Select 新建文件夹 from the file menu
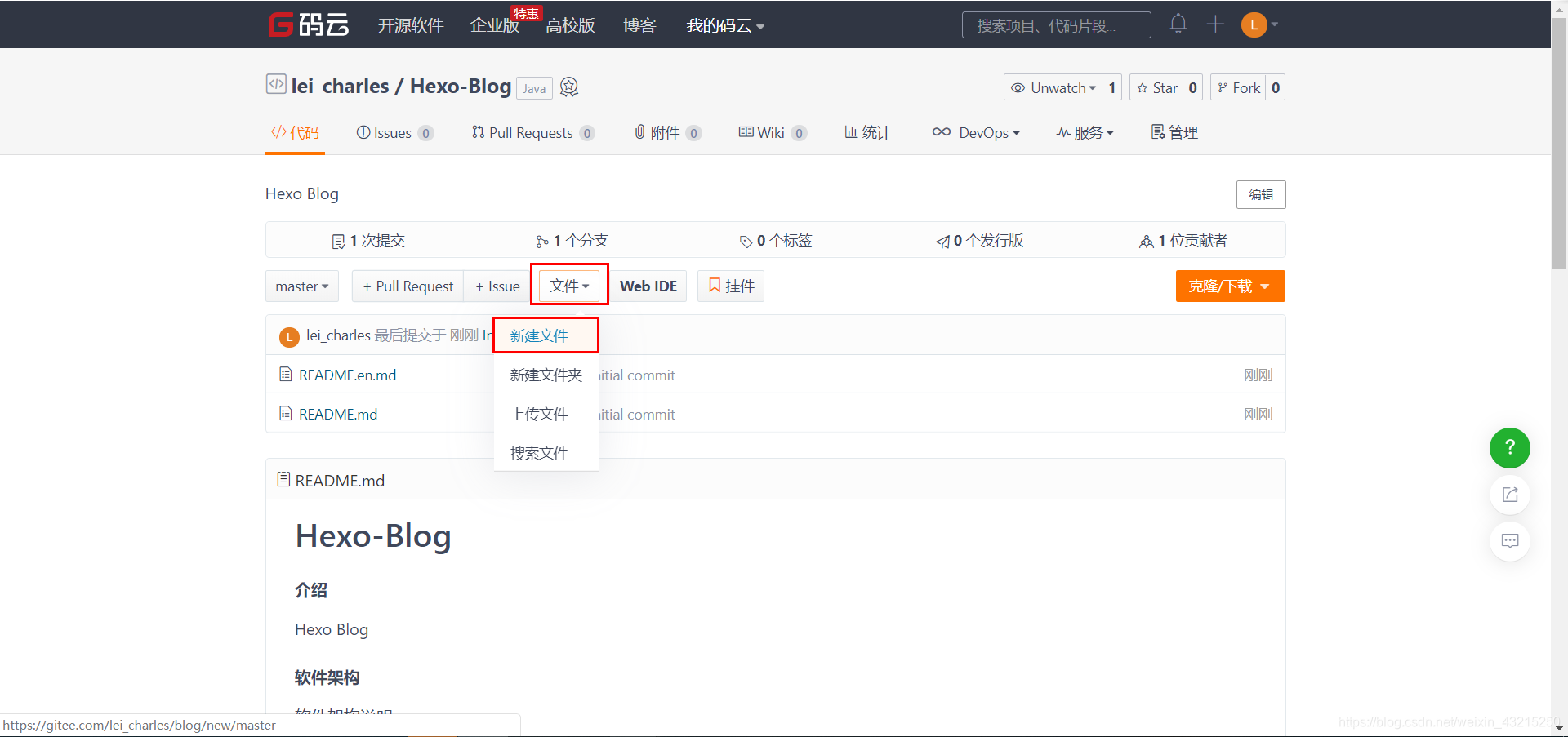 pyautogui.click(x=546, y=375)
